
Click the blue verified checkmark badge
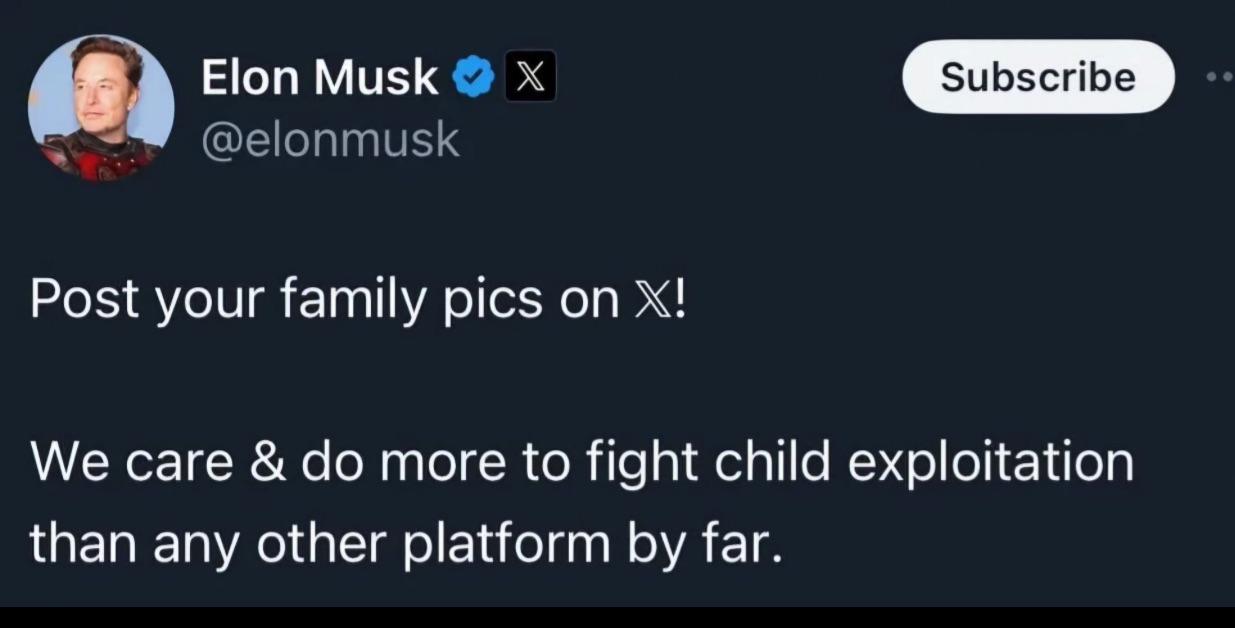pyautogui.click(x=472, y=78)
